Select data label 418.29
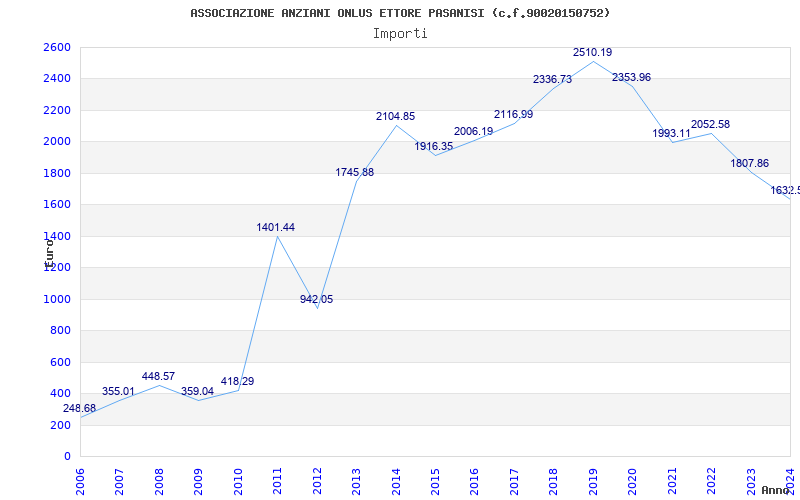The height and width of the screenshot is (500, 800). 237,381
